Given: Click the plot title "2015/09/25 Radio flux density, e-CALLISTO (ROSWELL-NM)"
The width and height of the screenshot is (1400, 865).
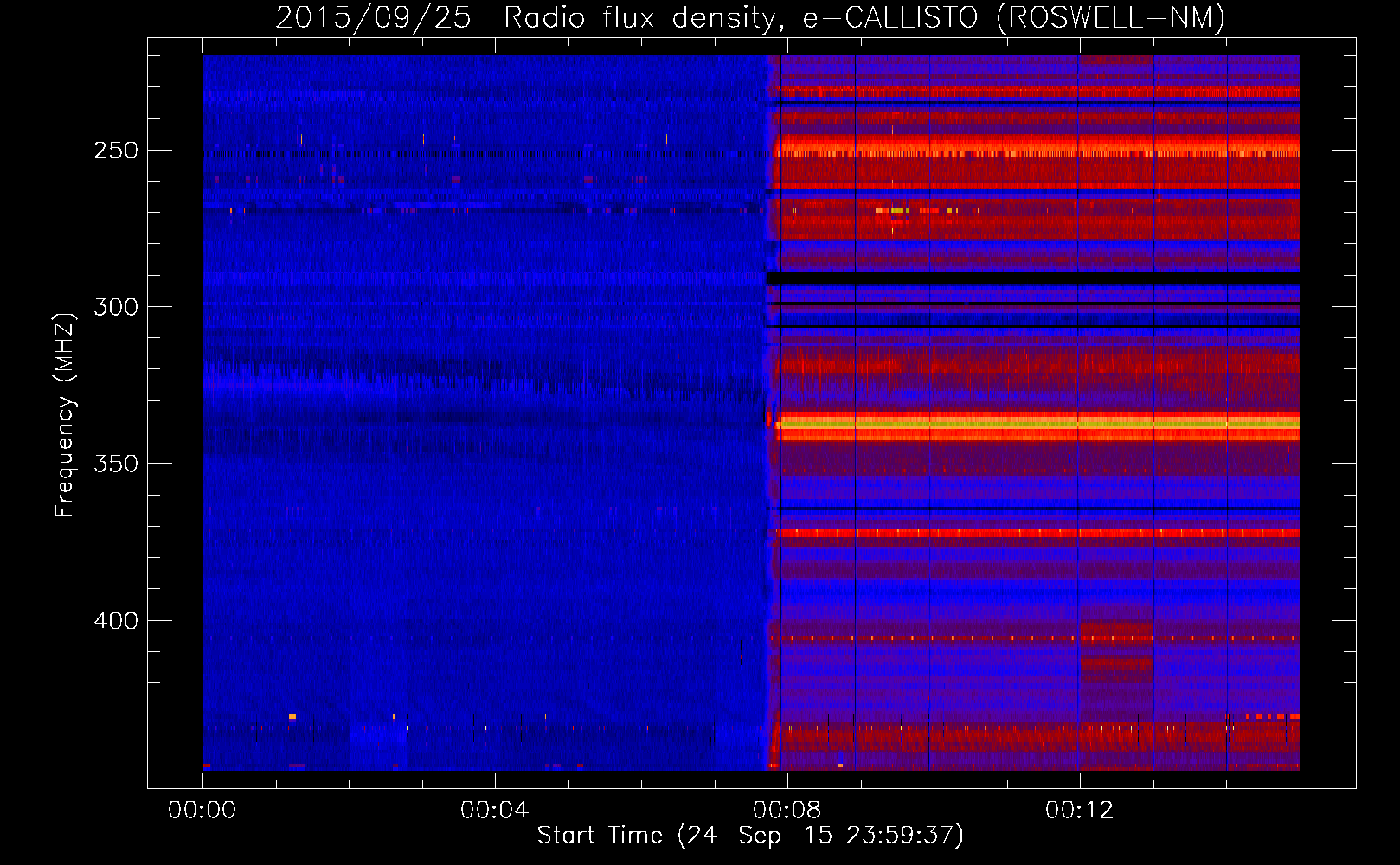Looking at the screenshot, I should pyautogui.click(x=750, y=17).
